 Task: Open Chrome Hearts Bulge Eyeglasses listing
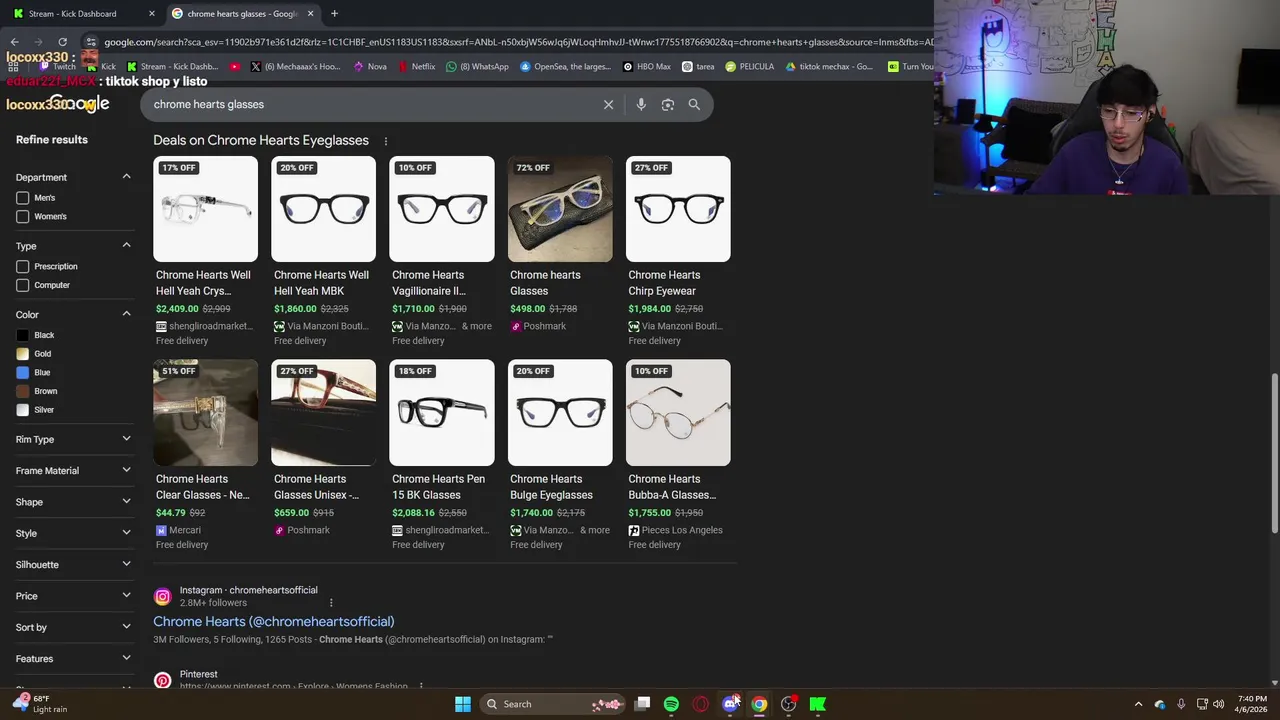pos(551,487)
